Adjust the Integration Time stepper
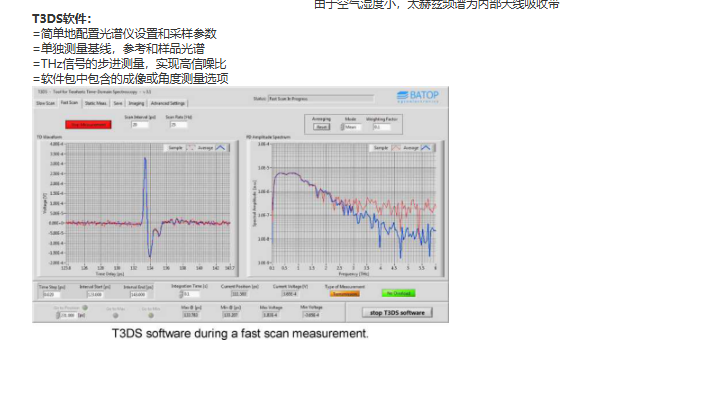The image size is (706, 408). 184,294
